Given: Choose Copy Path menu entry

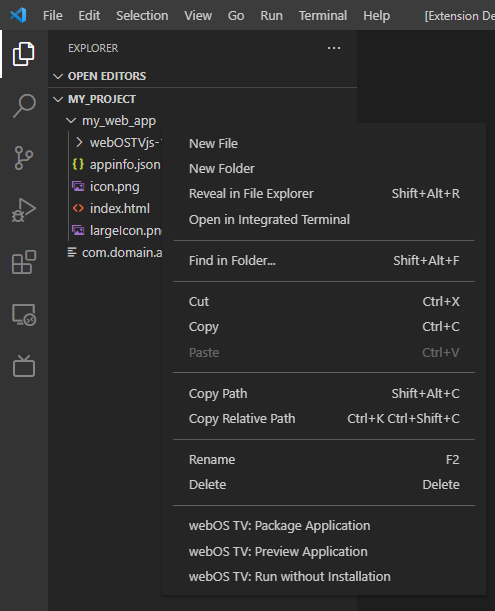Looking at the screenshot, I should pyautogui.click(x=324, y=394).
